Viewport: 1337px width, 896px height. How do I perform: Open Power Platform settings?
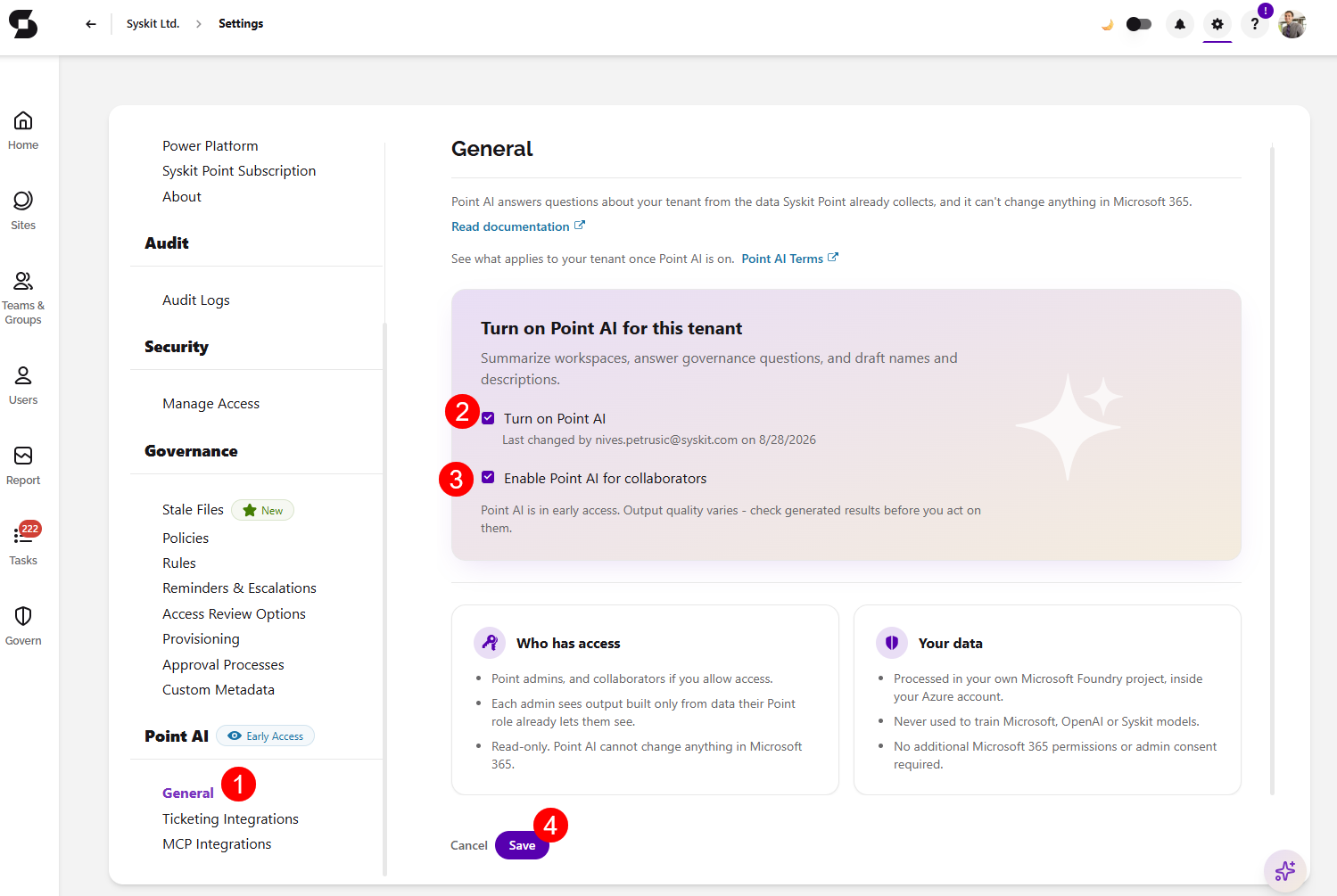(x=210, y=146)
